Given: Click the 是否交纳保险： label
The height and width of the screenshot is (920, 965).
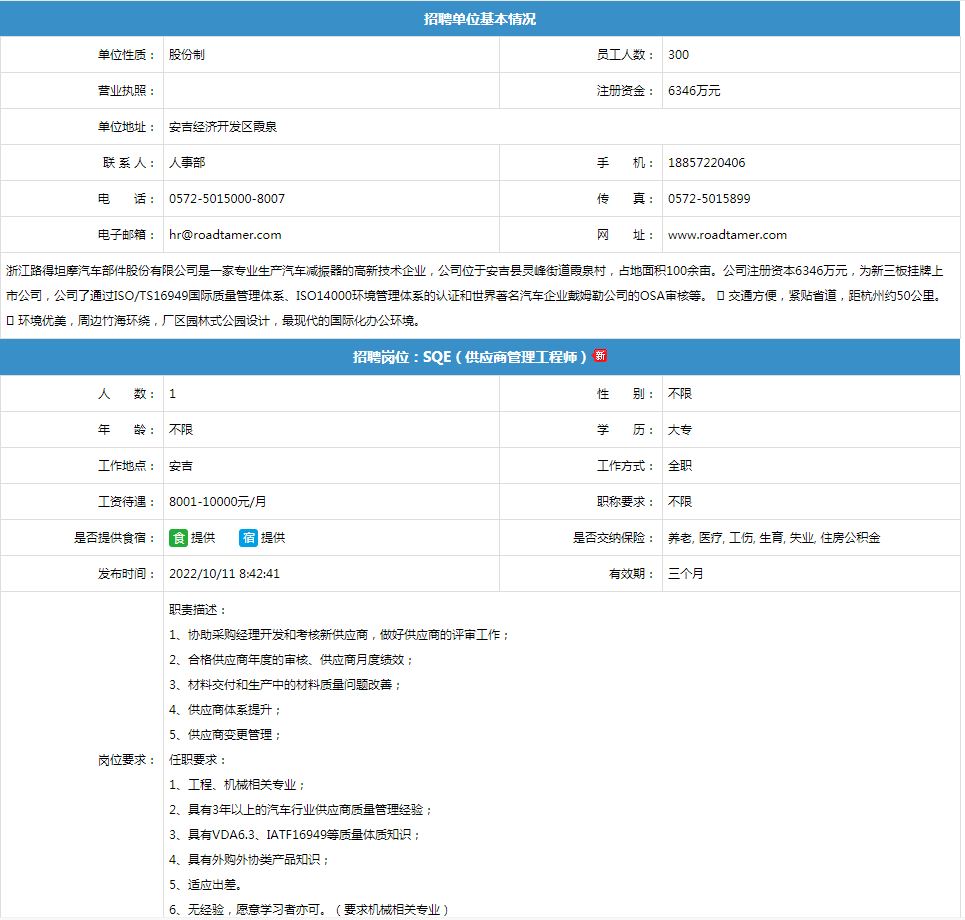Looking at the screenshot, I should pos(614,538).
